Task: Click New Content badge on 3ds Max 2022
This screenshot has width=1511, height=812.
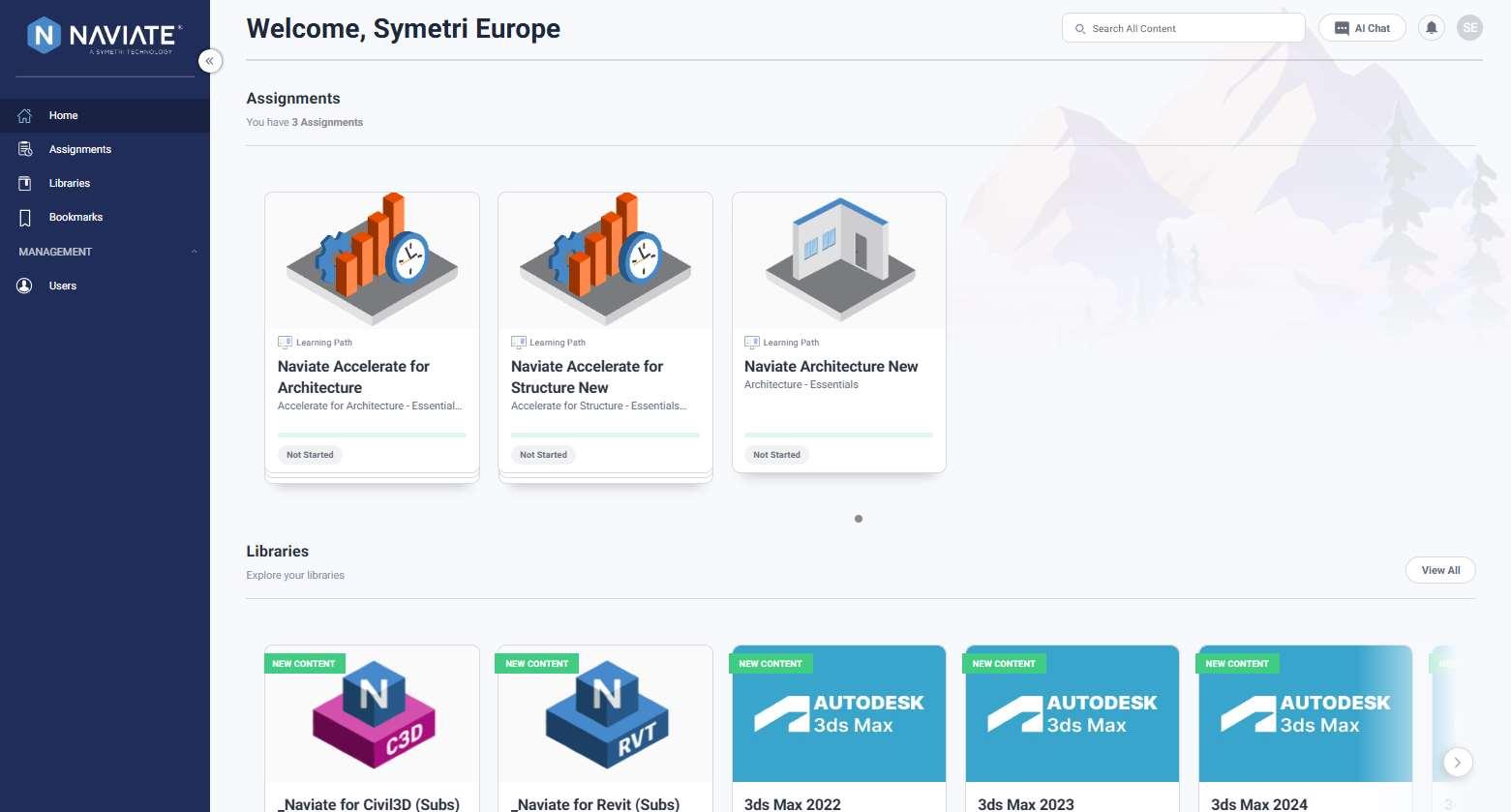Action: [771, 664]
